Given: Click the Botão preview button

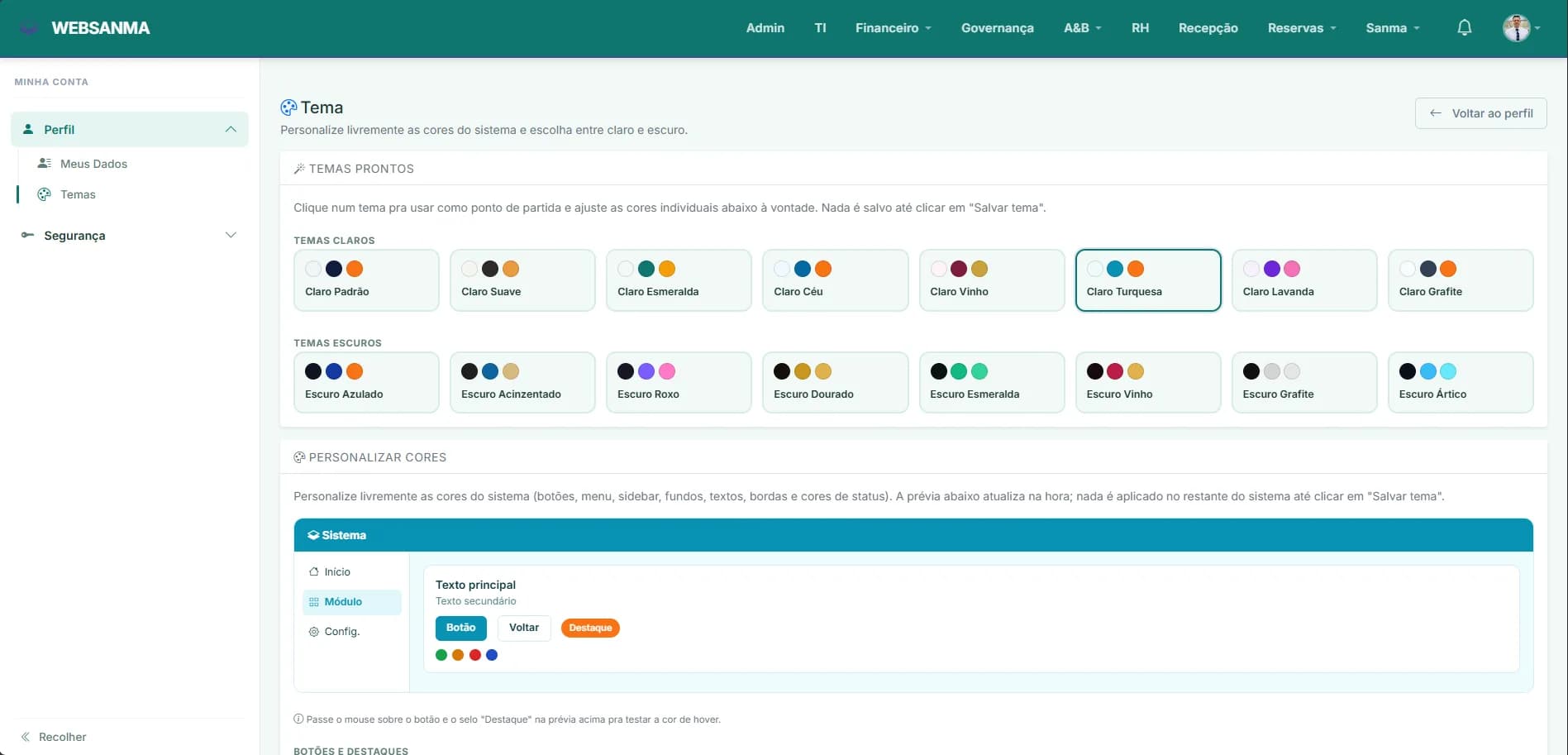Looking at the screenshot, I should point(460,628).
